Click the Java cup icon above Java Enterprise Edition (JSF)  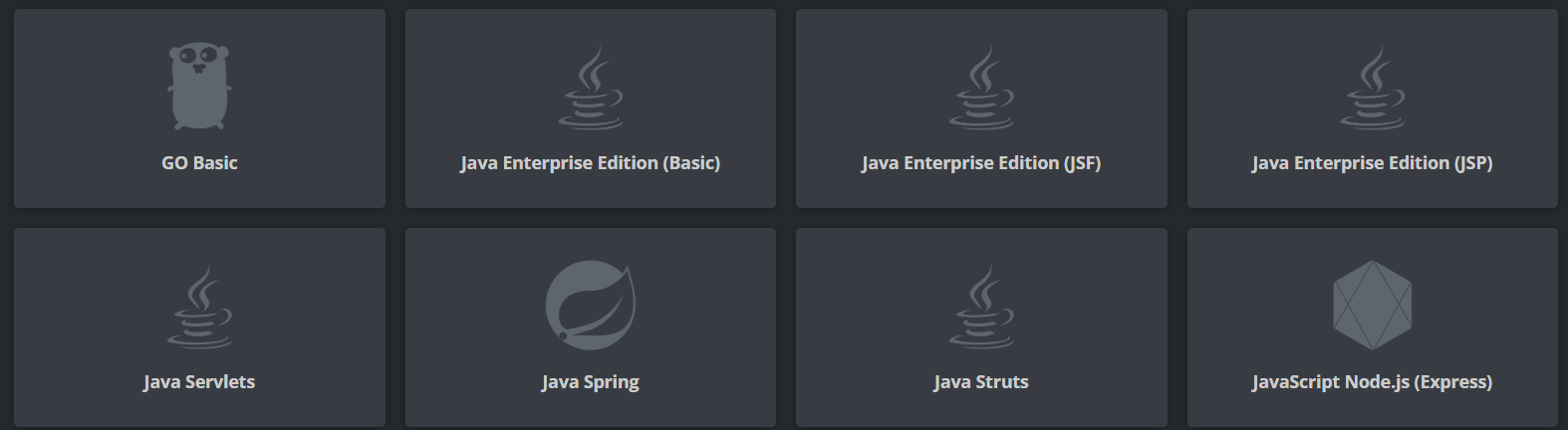tap(981, 90)
